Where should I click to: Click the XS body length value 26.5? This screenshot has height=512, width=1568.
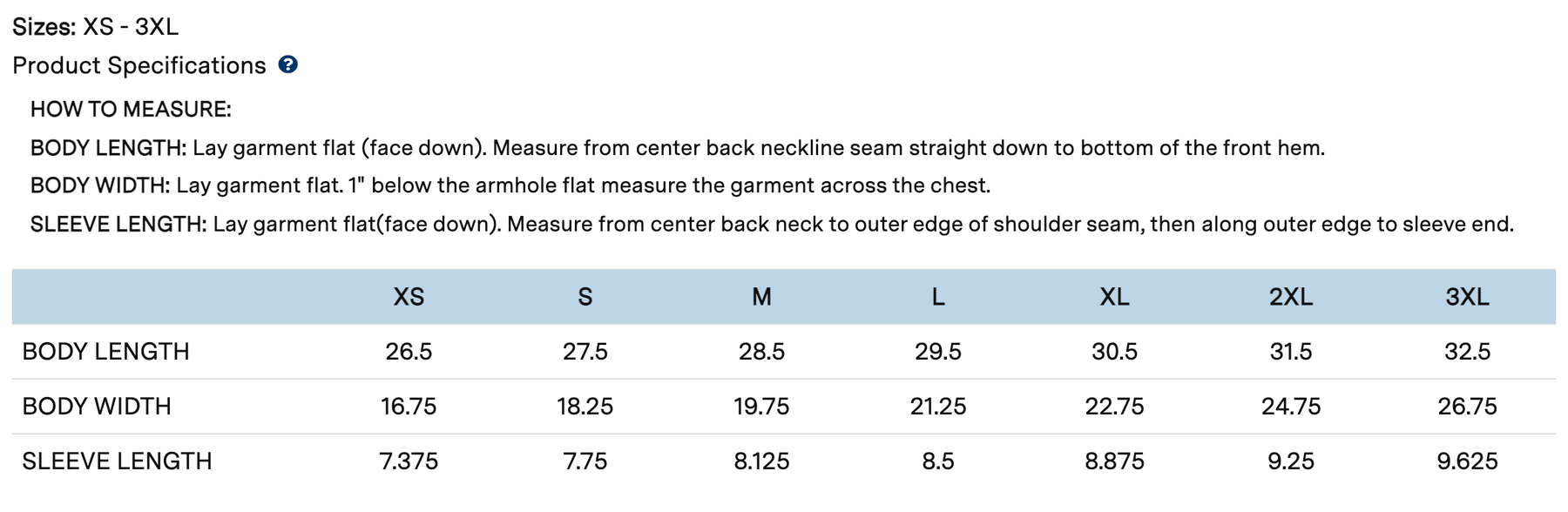[x=409, y=352]
